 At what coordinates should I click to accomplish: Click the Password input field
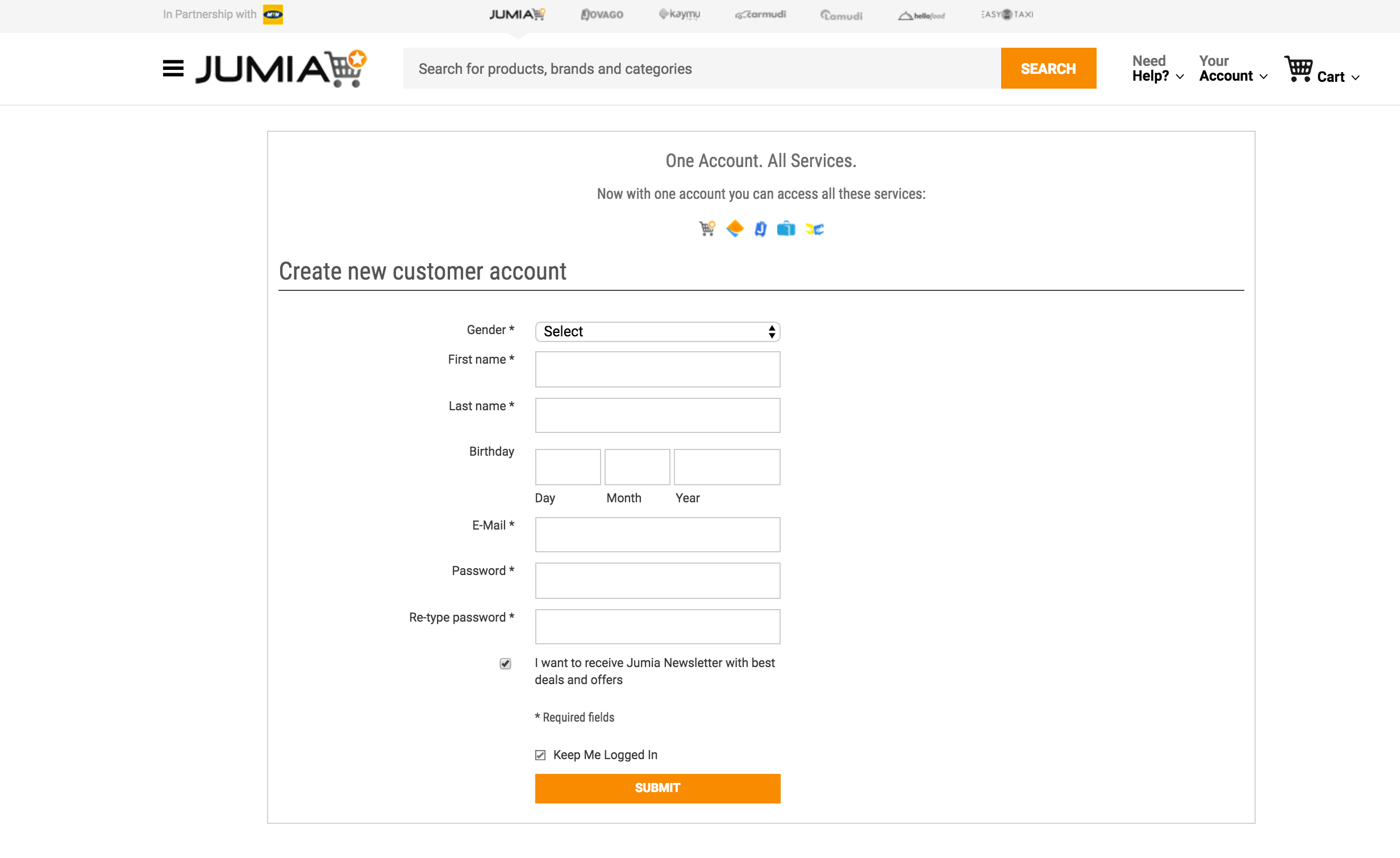tap(657, 581)
